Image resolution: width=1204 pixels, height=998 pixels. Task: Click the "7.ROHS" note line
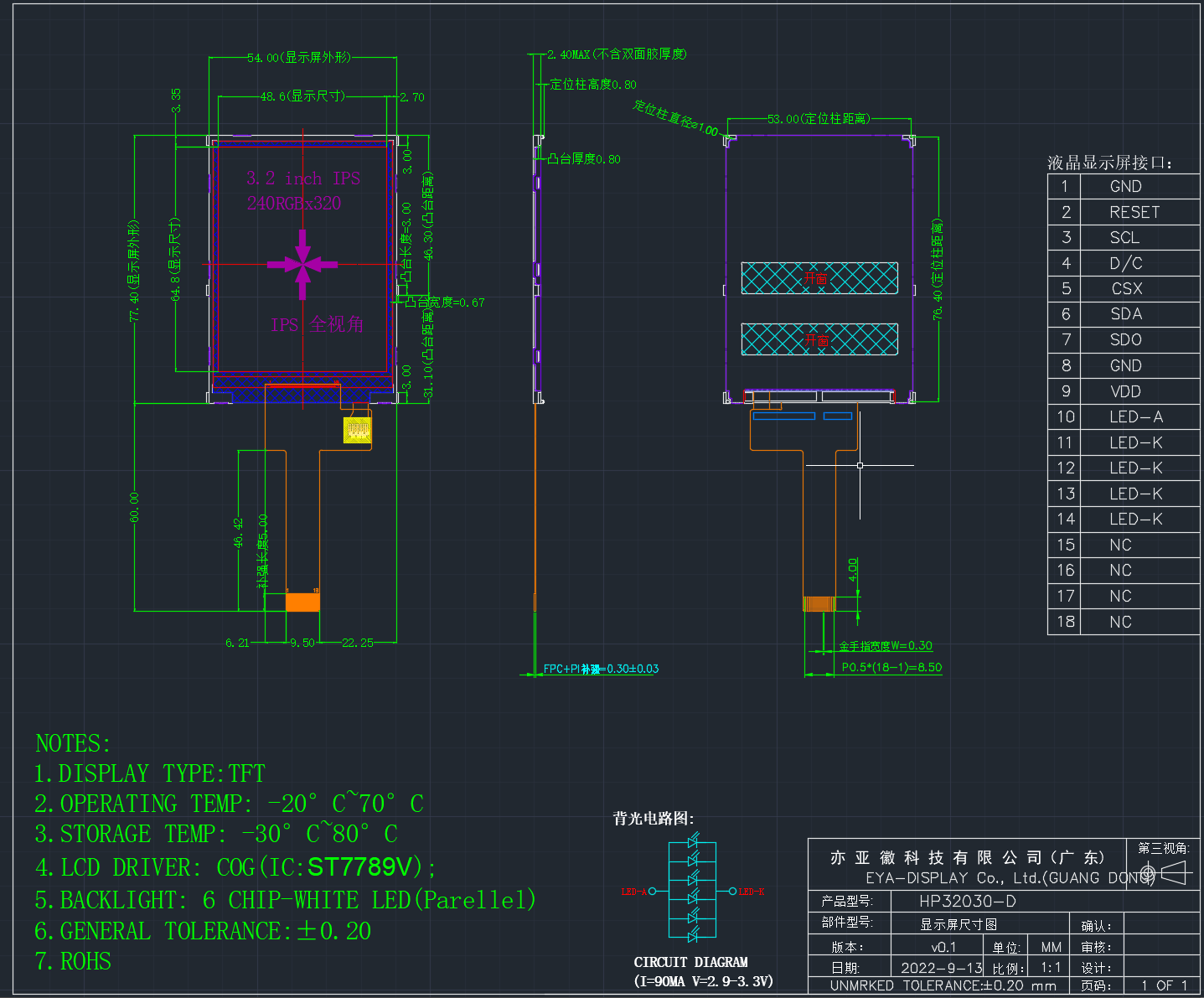click(73, 962)
